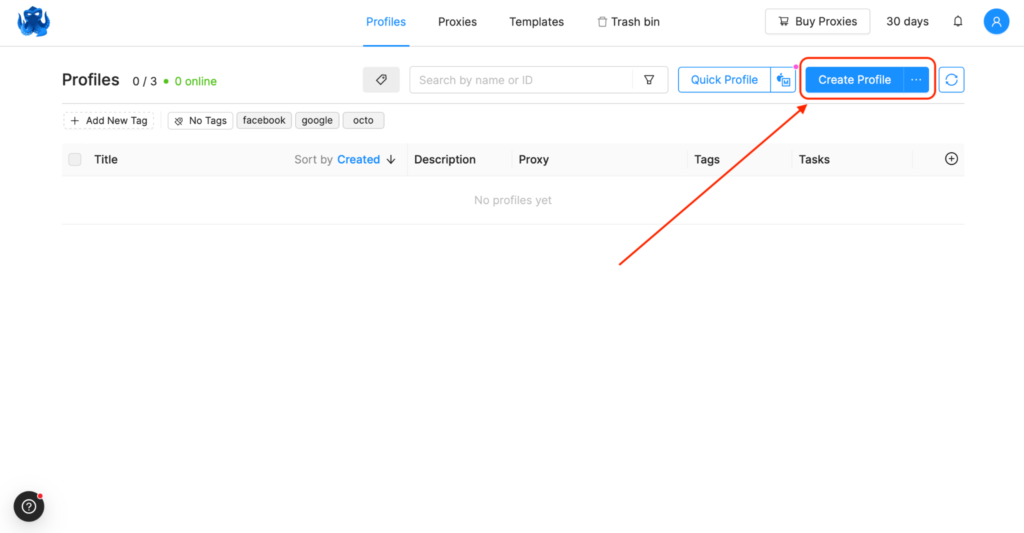Open quick profile settings icon
Image resolution: width=1024 pixels, height=533 pixels.
point(784,80)
